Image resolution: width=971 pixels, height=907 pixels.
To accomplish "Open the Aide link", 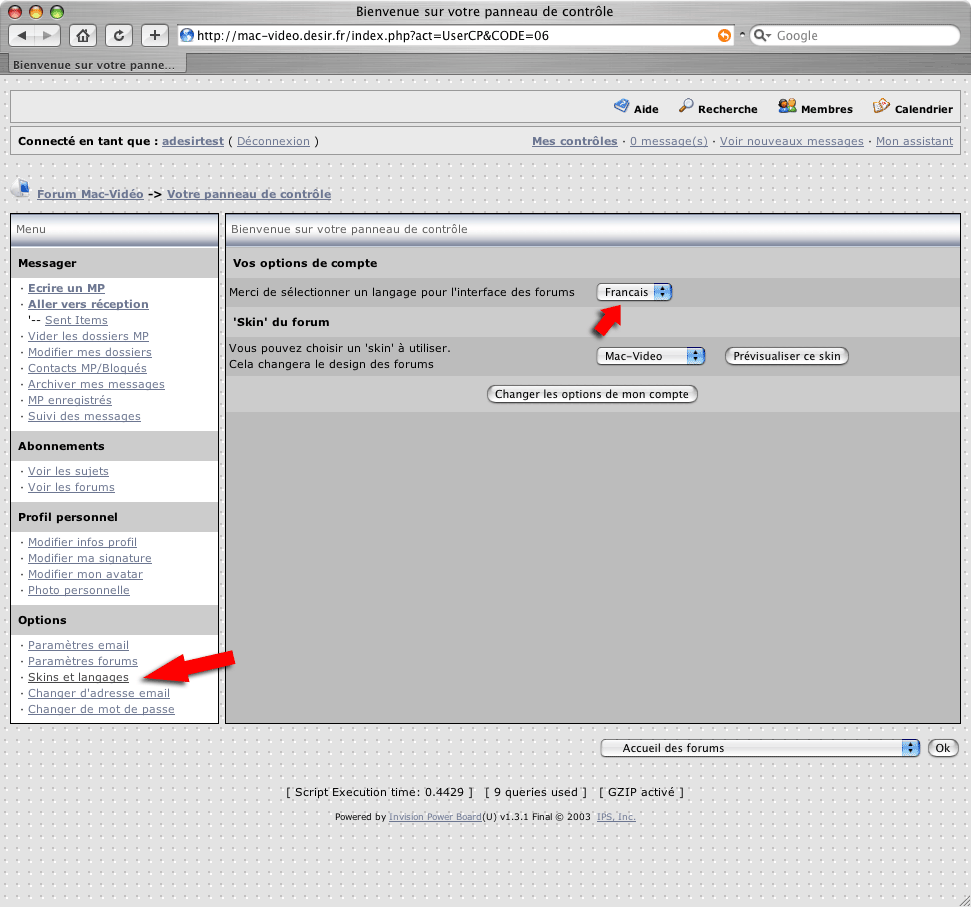I will [646, 109].
